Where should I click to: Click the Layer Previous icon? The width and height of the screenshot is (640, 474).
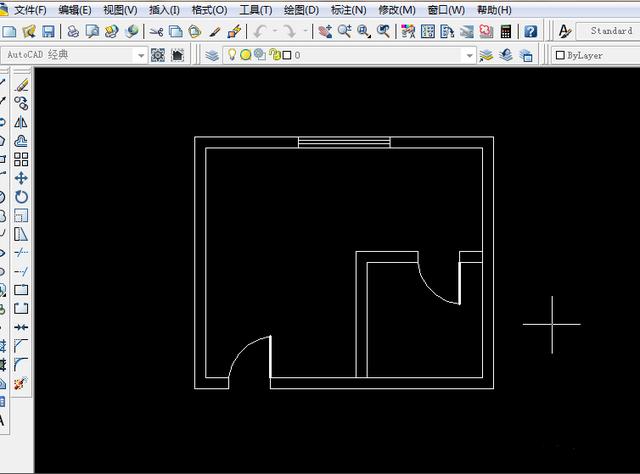pyautogui.click(x=506, y=55)
